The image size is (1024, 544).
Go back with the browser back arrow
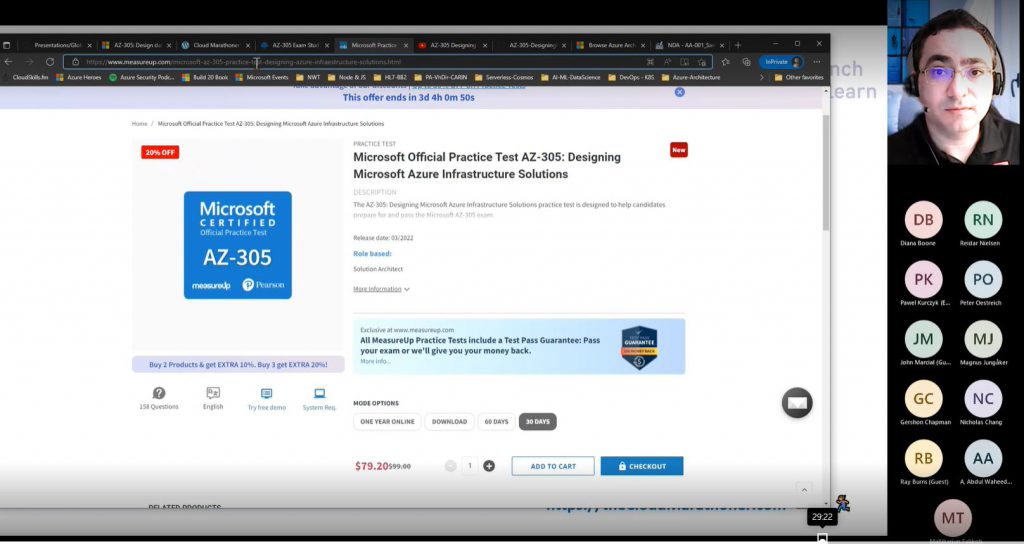8,62
